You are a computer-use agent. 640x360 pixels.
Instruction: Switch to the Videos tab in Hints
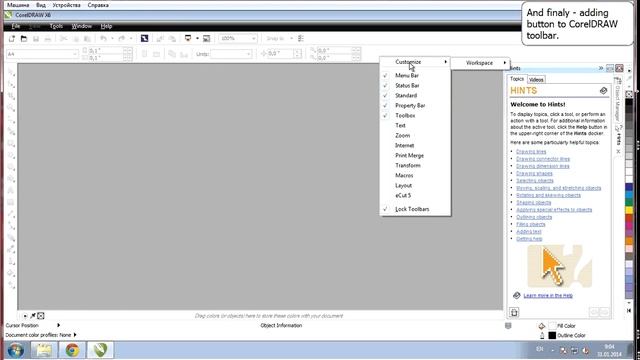536,80
